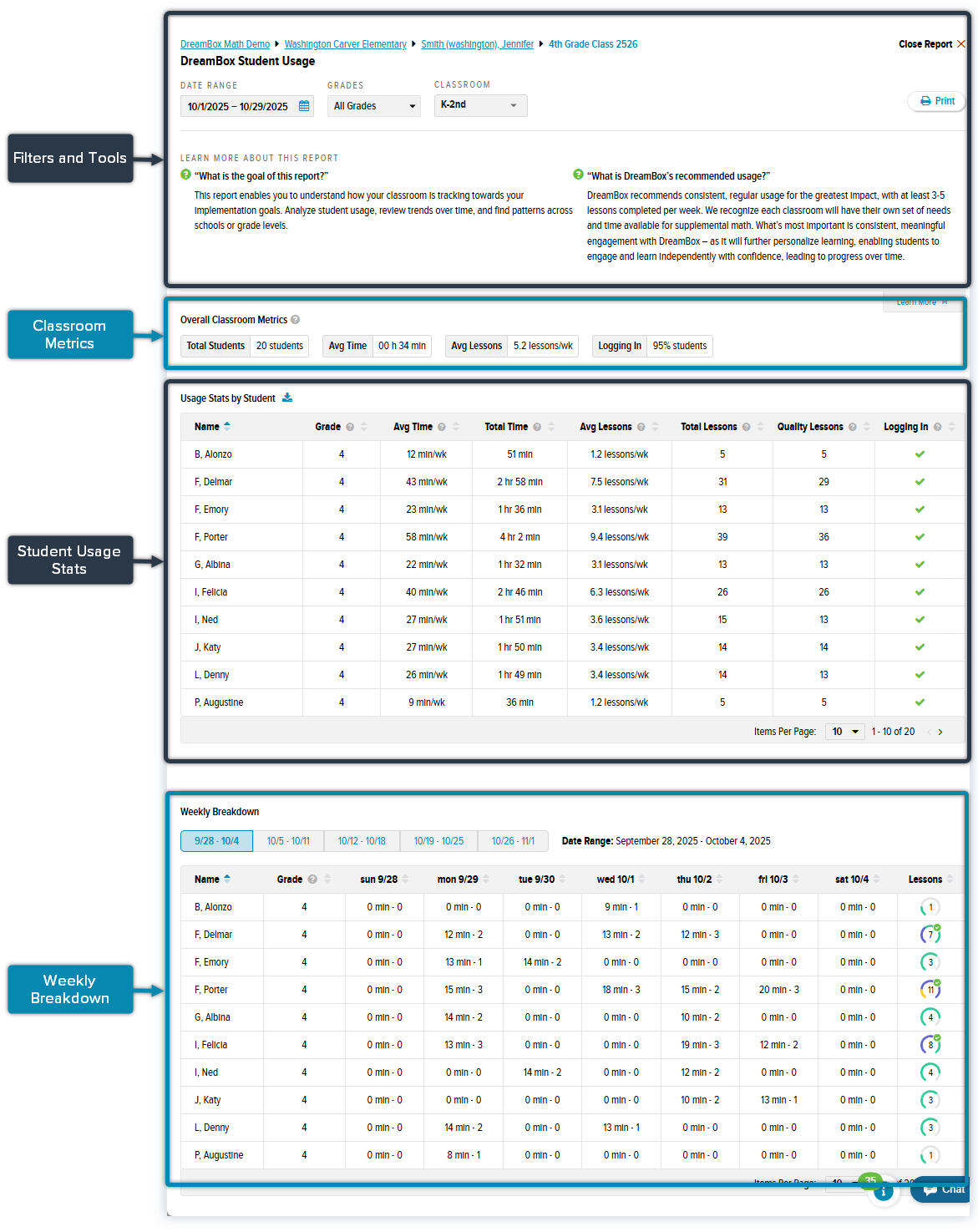
Task: Sort Usage Stats by Quality Lessons arrows
Action: pyautogui.click(x=866, y=427)
